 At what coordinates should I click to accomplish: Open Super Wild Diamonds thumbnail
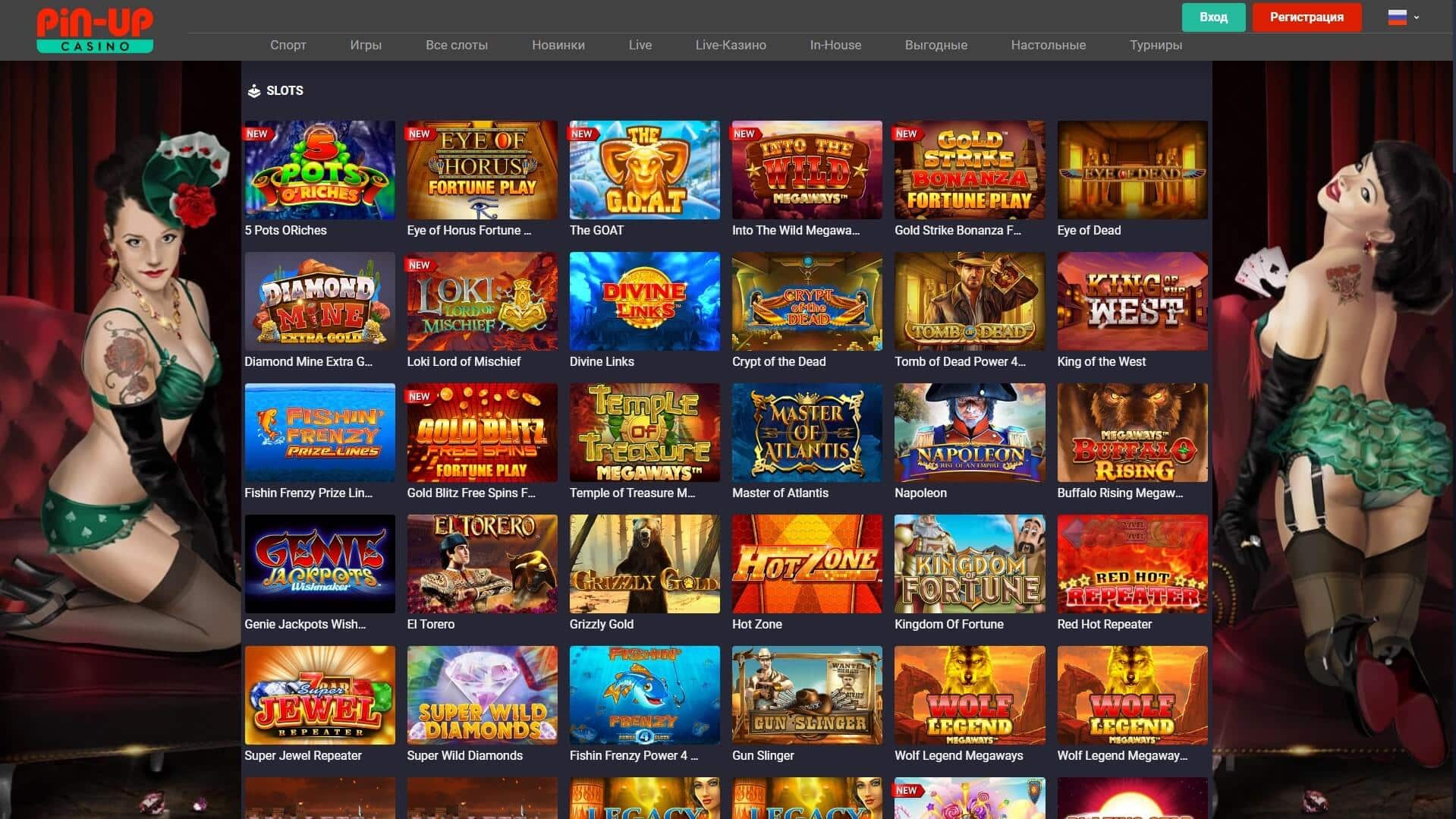point(482,695)
